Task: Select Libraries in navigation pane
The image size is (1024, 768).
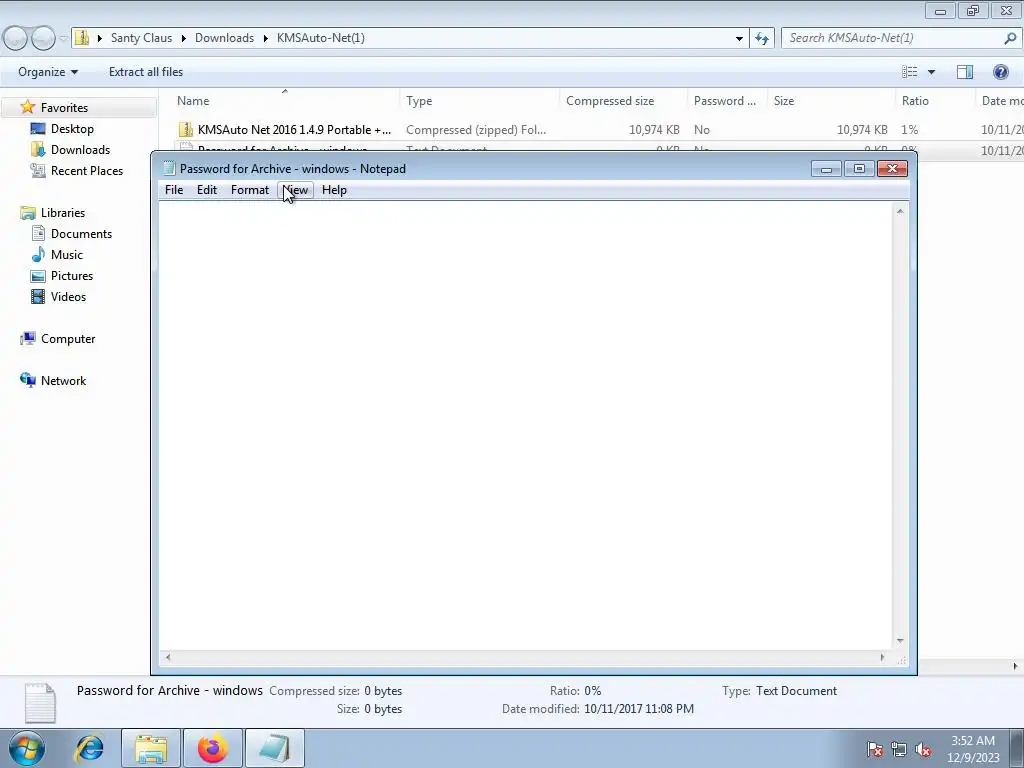Action: click(63, 213)
